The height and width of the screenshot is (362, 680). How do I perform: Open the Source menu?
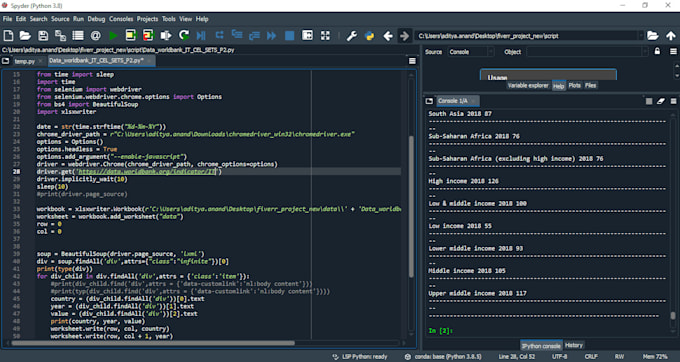60,19
